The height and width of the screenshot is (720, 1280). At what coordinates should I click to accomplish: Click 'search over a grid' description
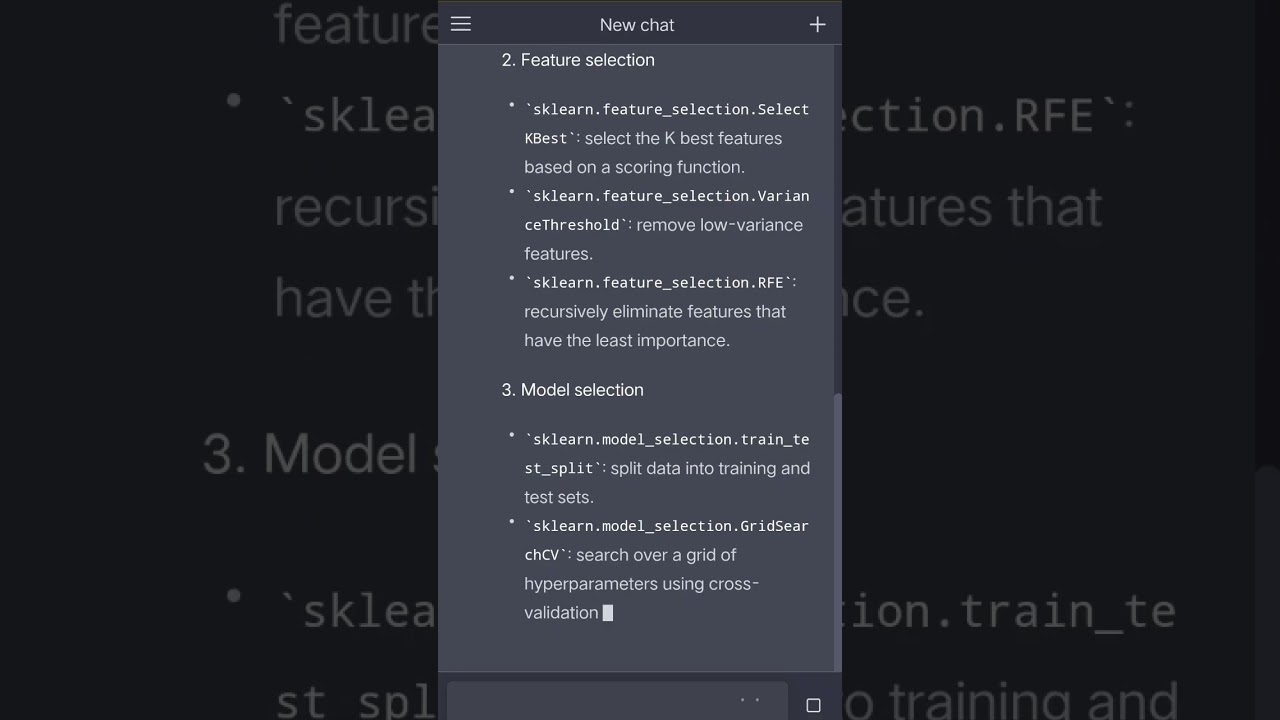656,556
